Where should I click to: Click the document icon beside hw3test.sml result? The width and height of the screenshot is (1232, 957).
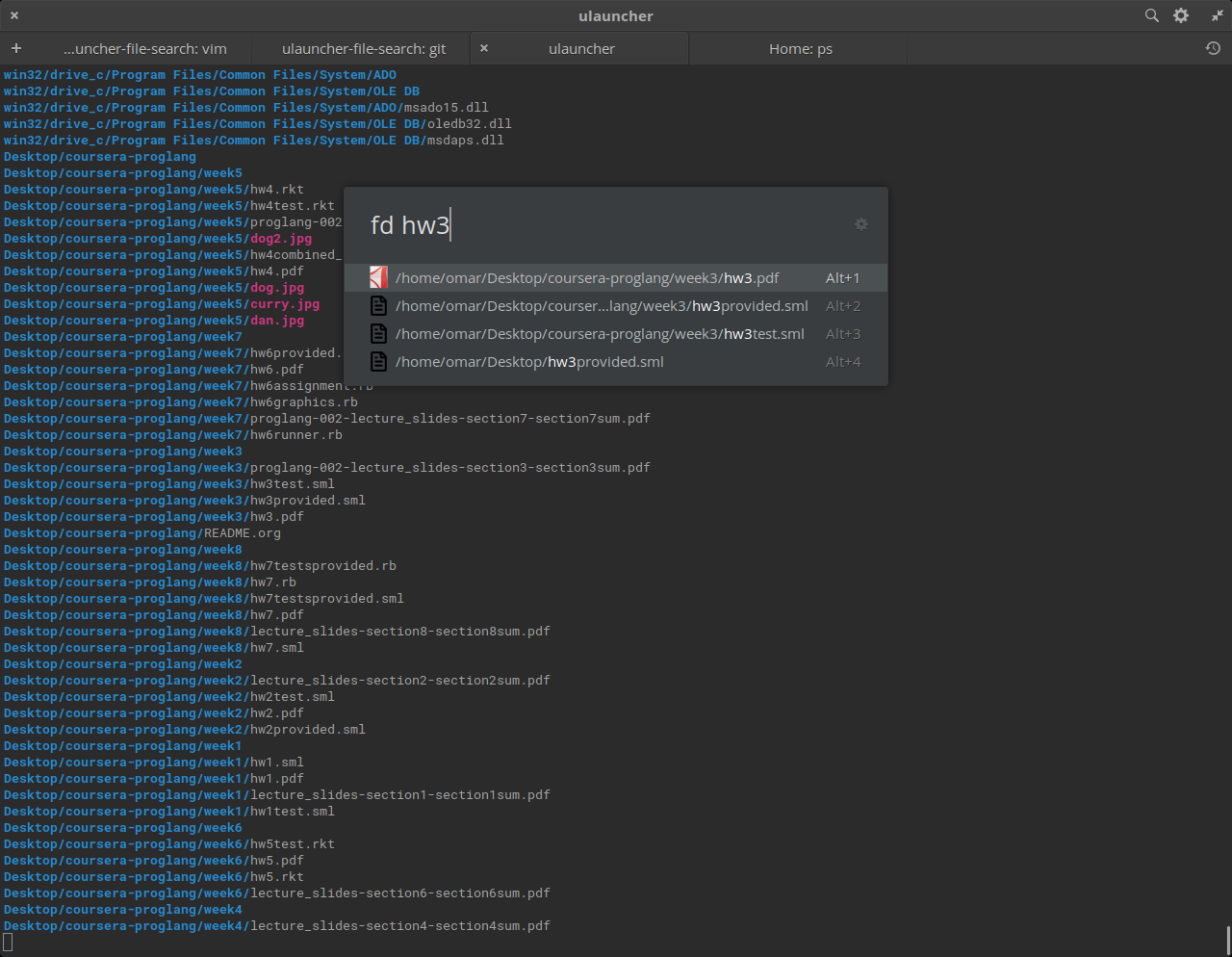(x=377, y=333)
